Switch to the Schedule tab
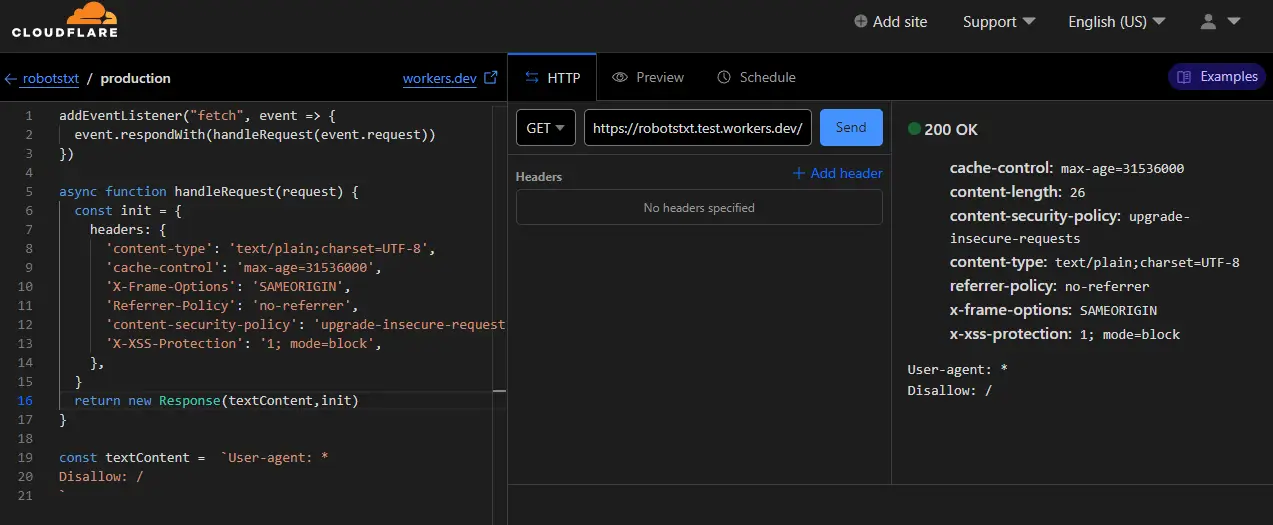The height and width of the screenshot is (525, 1273). [x=756, y=77]
